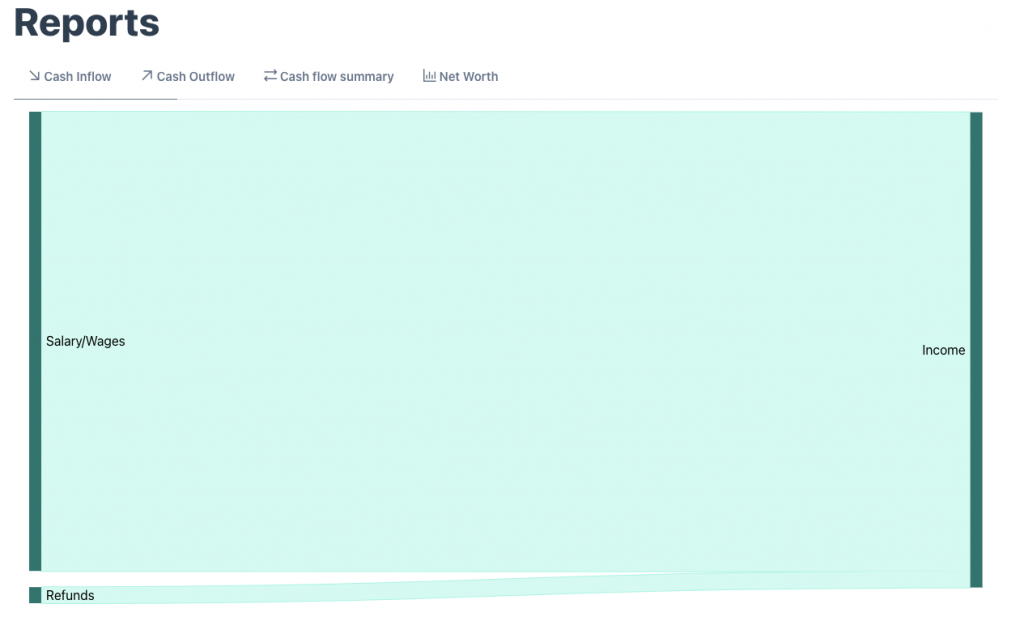Switch to the Cash Outflow tab
Viewport: 1024px width, 621px height.
tap(188, 76)
